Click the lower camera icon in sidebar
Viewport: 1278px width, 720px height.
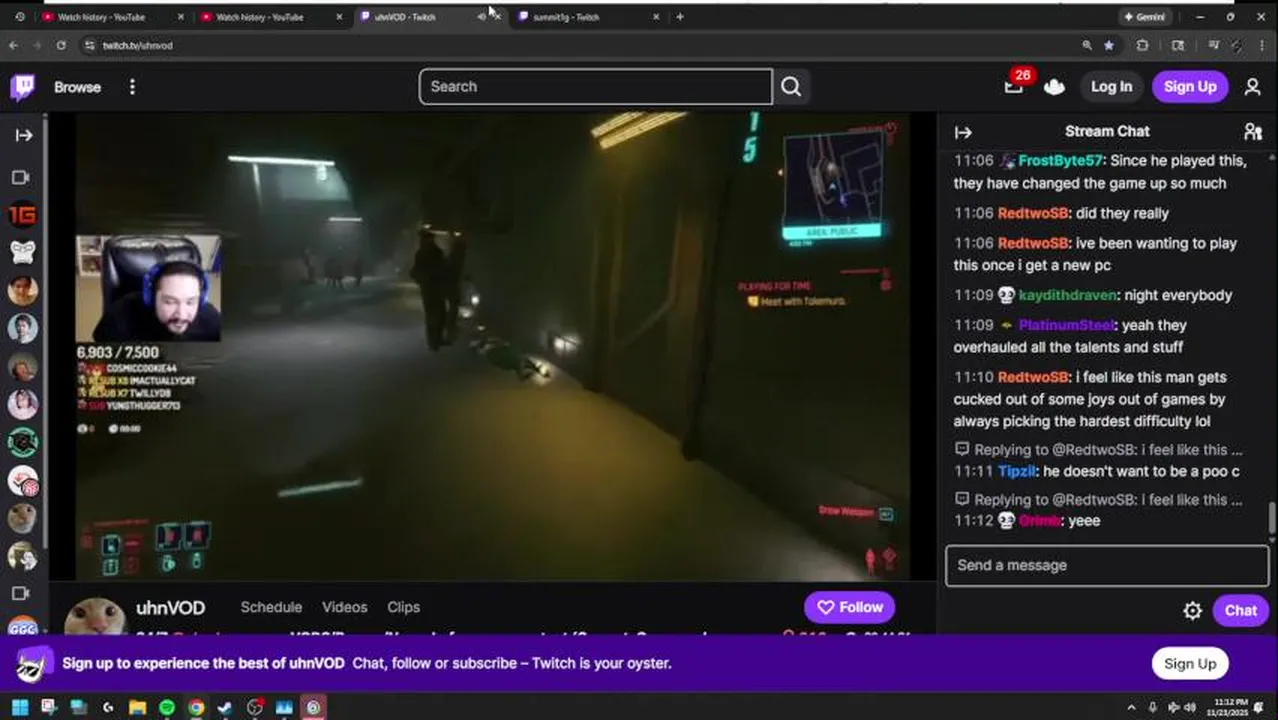21,593
